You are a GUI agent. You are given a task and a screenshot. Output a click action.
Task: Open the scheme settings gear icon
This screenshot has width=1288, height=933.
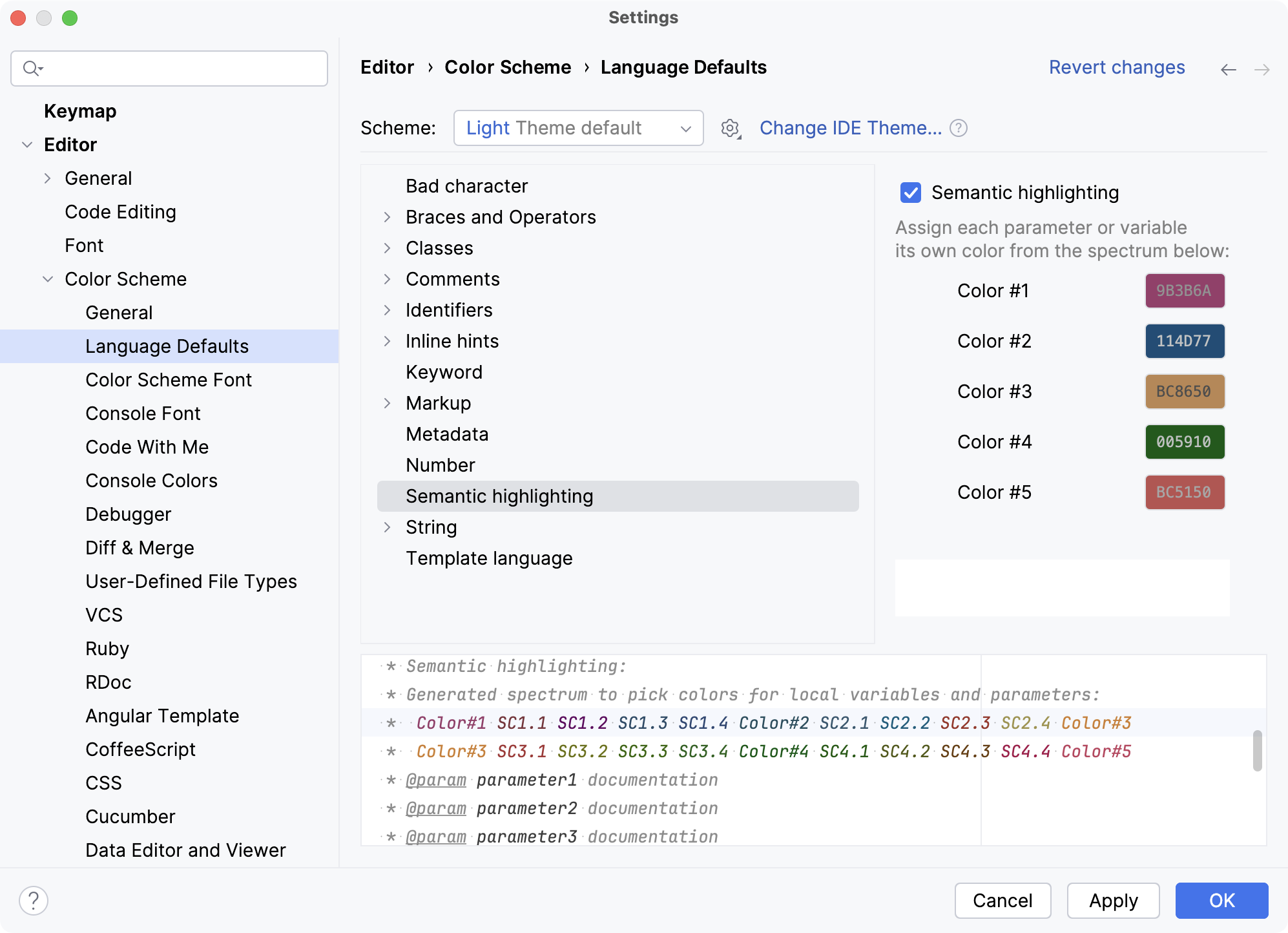coord(729,128)
